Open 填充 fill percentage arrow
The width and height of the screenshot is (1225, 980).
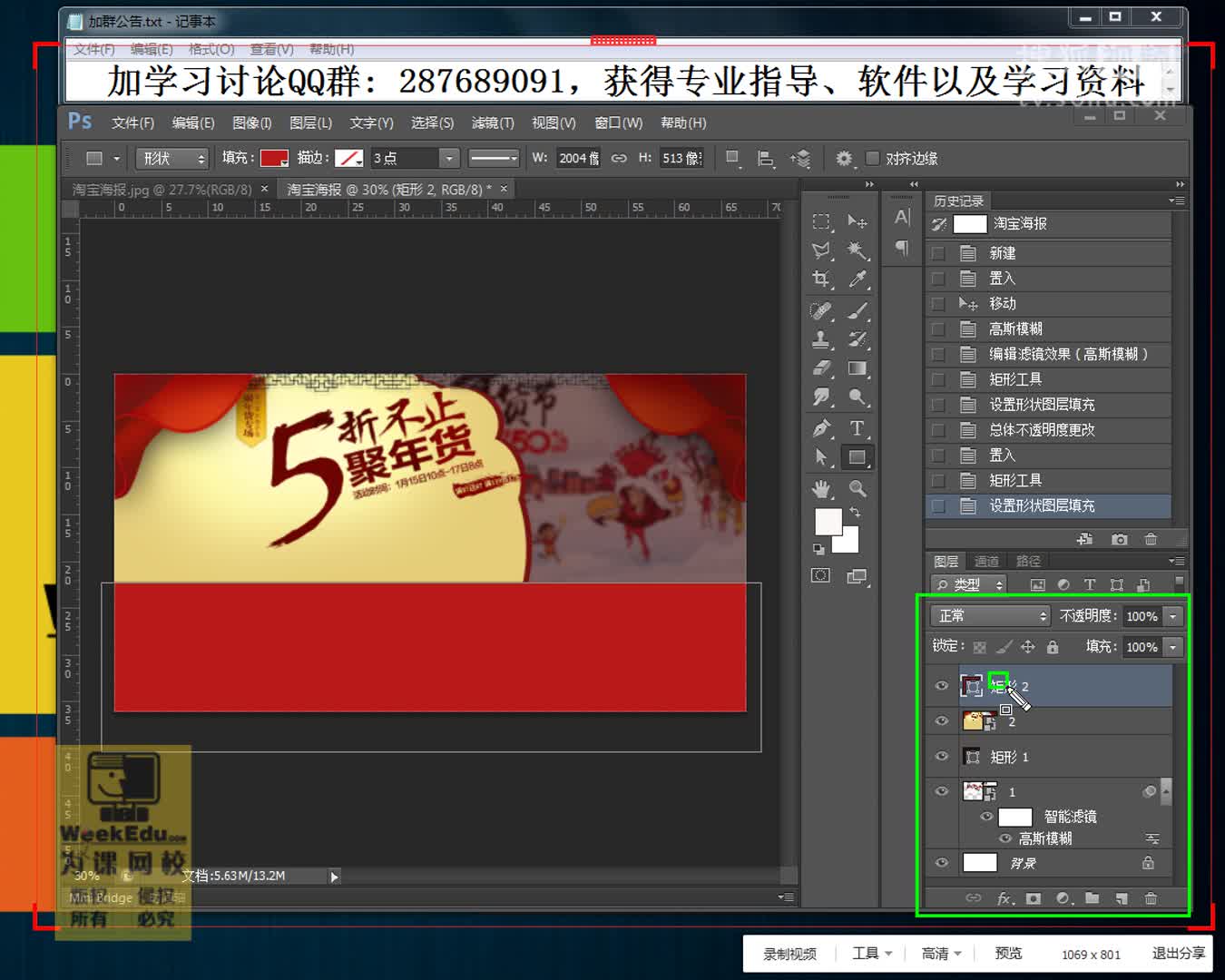coord(1172,647)
